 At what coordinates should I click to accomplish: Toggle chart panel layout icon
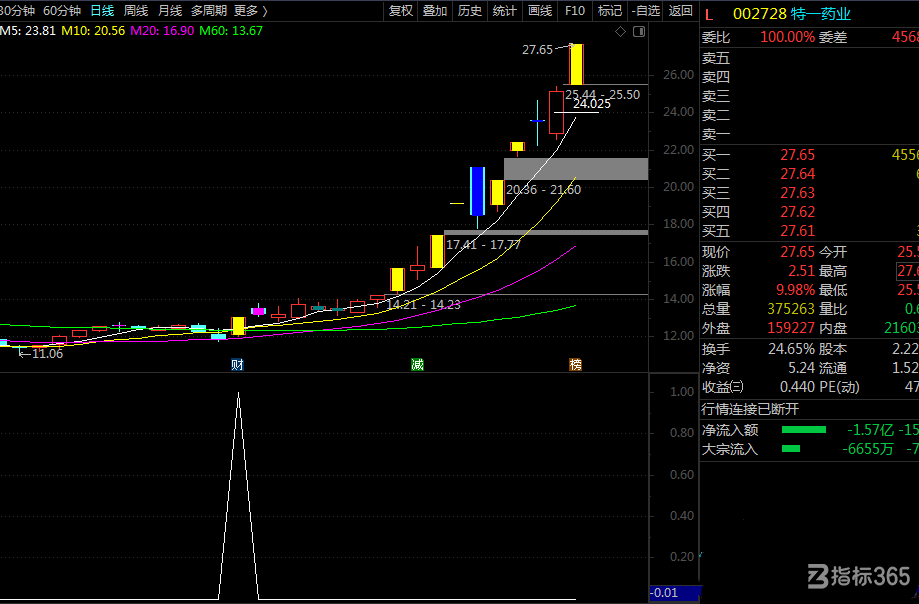[x=639, y=32]
